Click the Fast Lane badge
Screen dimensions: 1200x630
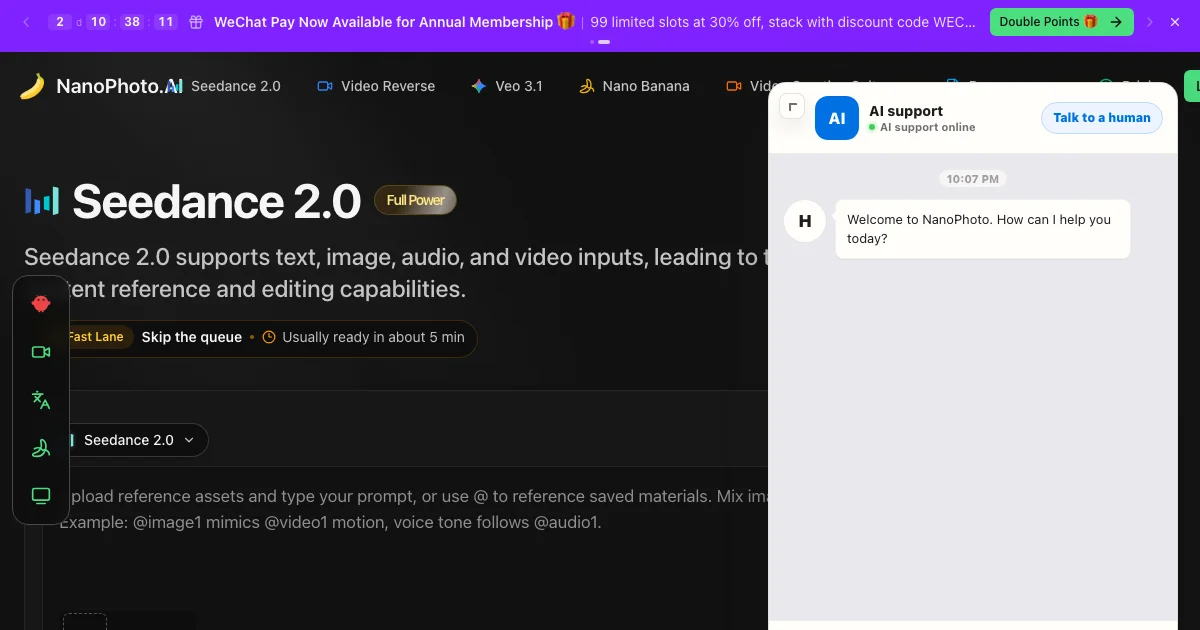click(x=95, y=337)
